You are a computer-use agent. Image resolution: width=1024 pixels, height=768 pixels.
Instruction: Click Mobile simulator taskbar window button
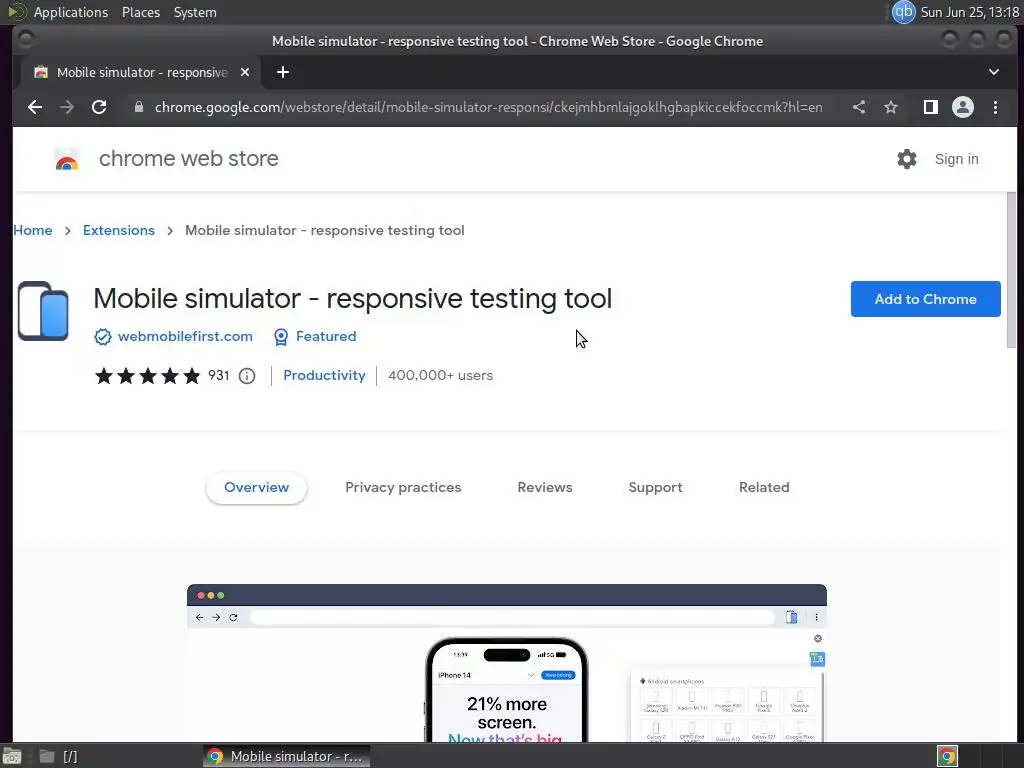(286, 756)
